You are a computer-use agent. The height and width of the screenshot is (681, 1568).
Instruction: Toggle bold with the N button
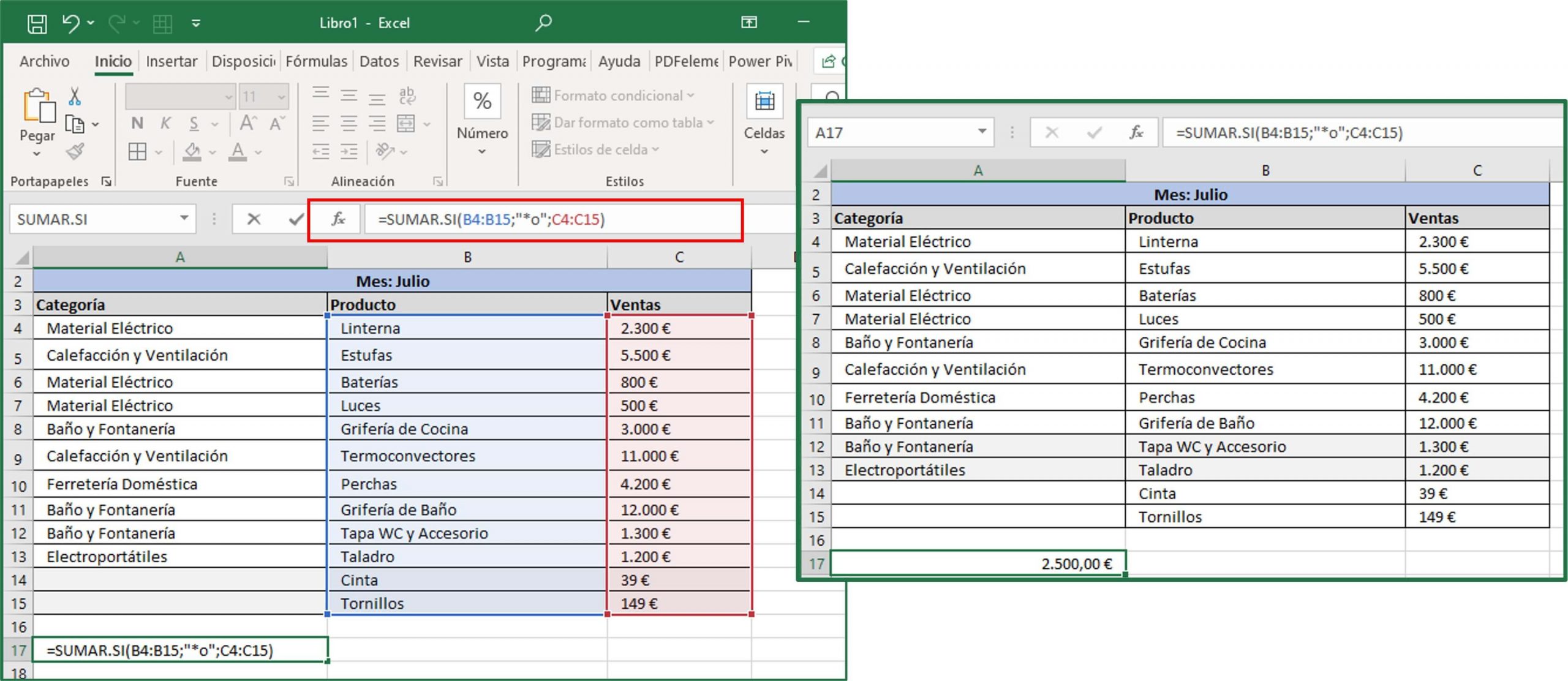click(137, 122)
